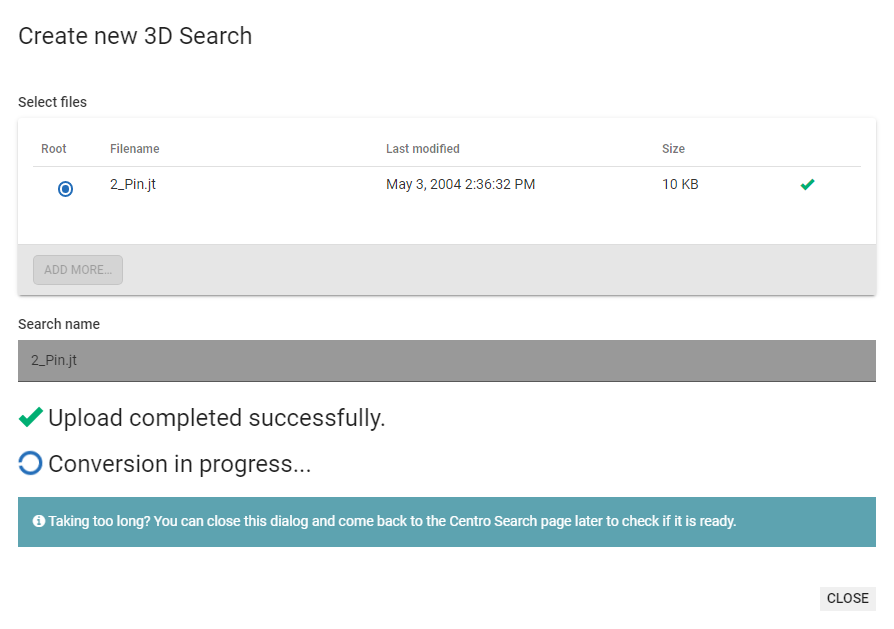Click the 'Select files' label

(52, 102)
